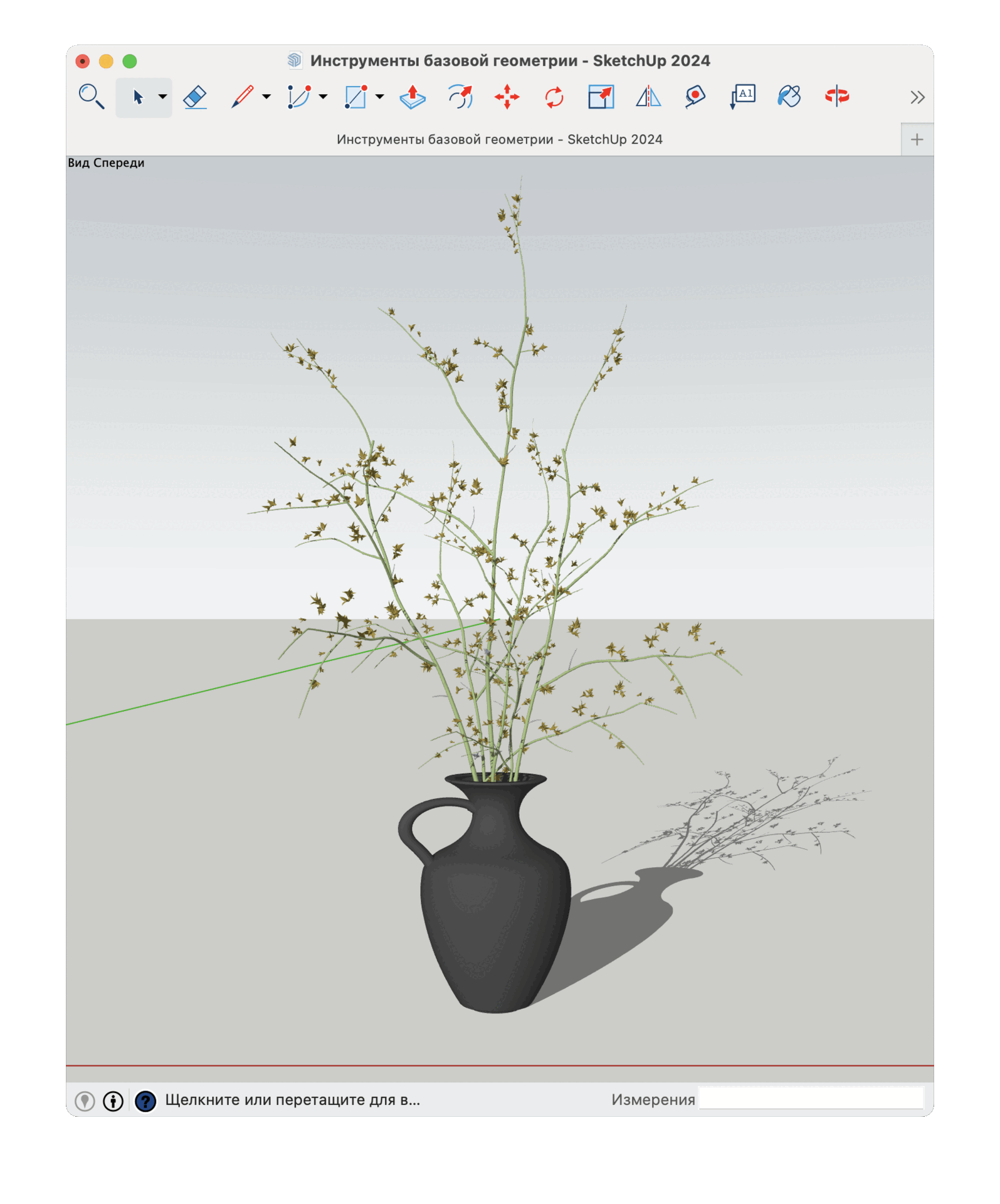
Task: Choose the Follow Me/Offset tool
Action: 460,97
